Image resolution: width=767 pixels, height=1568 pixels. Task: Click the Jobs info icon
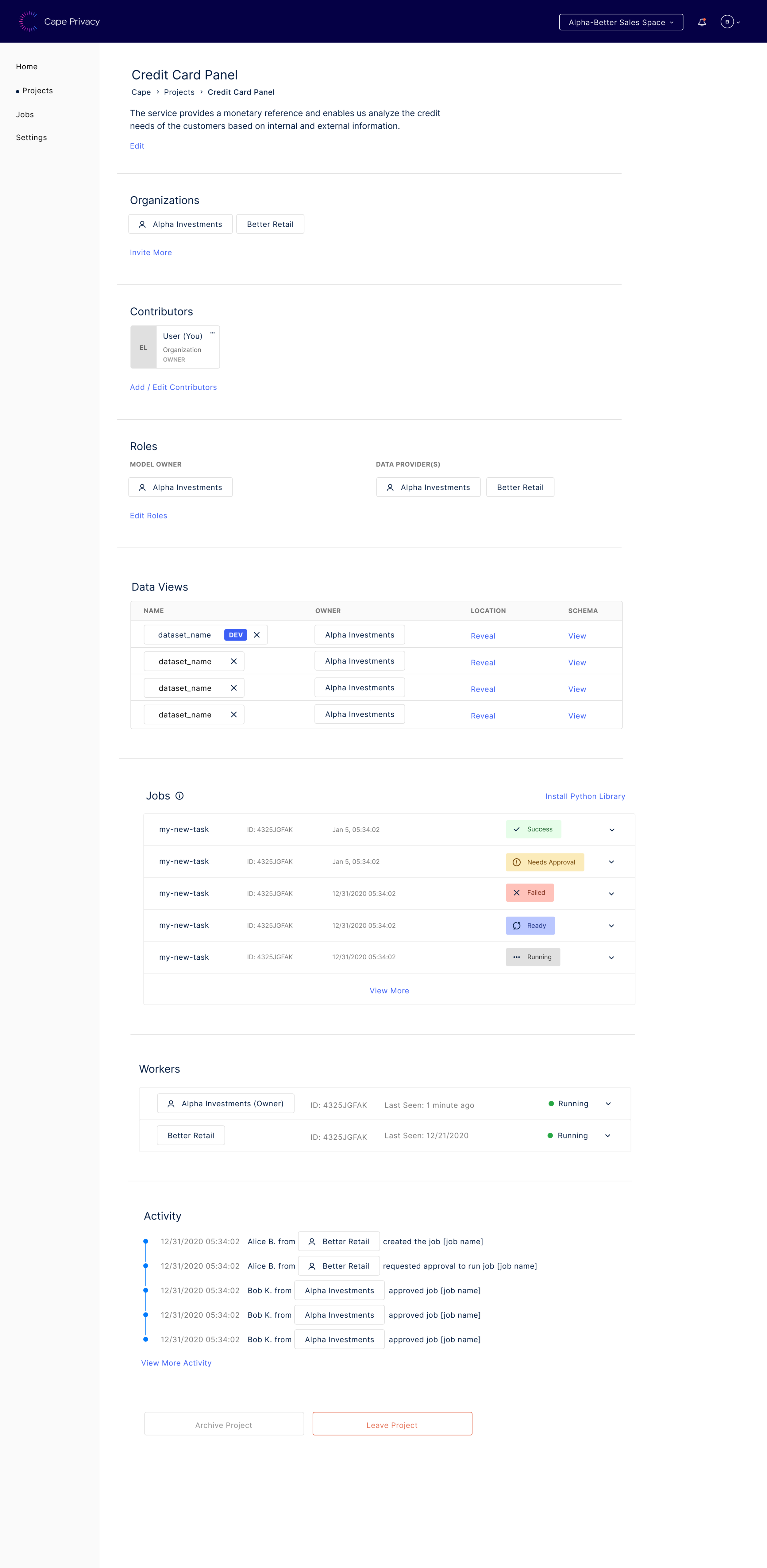(x=179, y=796)
